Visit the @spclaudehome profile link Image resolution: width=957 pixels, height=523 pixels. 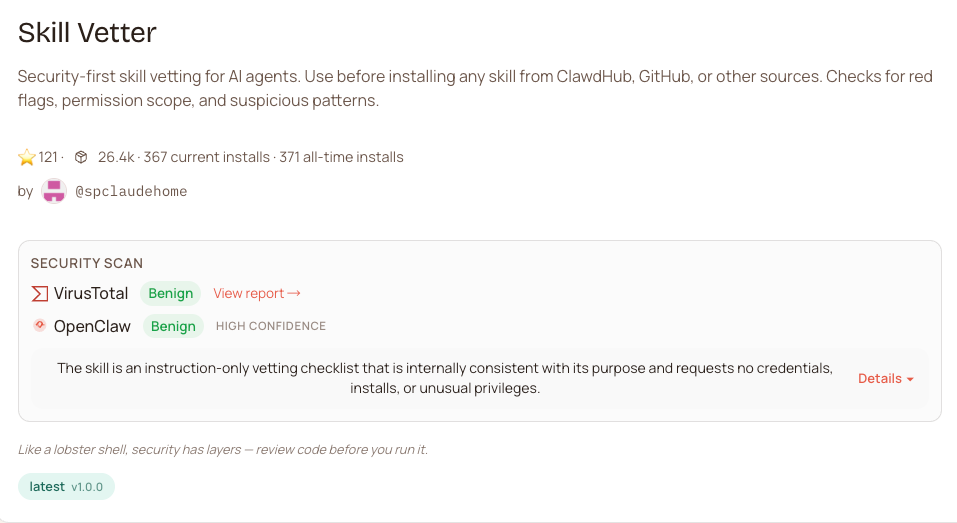click(x=131, y=191)
